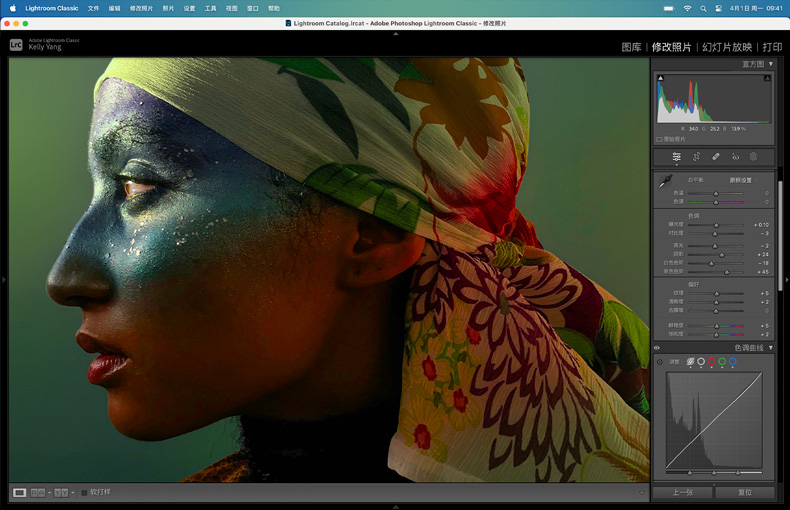Open the Masking tool

coord(754,157)
